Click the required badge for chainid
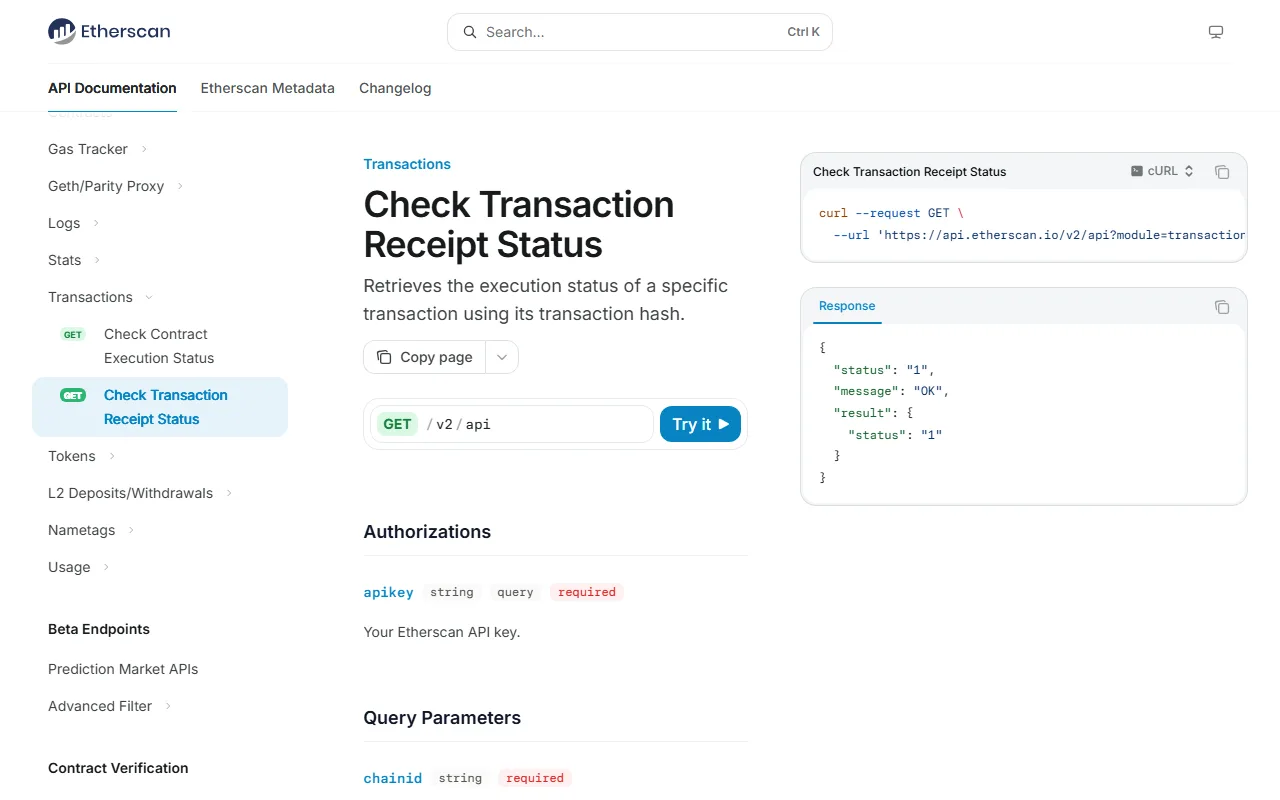Image resolution: width=1280 pixels, height=800 pixels. (535, 778)
